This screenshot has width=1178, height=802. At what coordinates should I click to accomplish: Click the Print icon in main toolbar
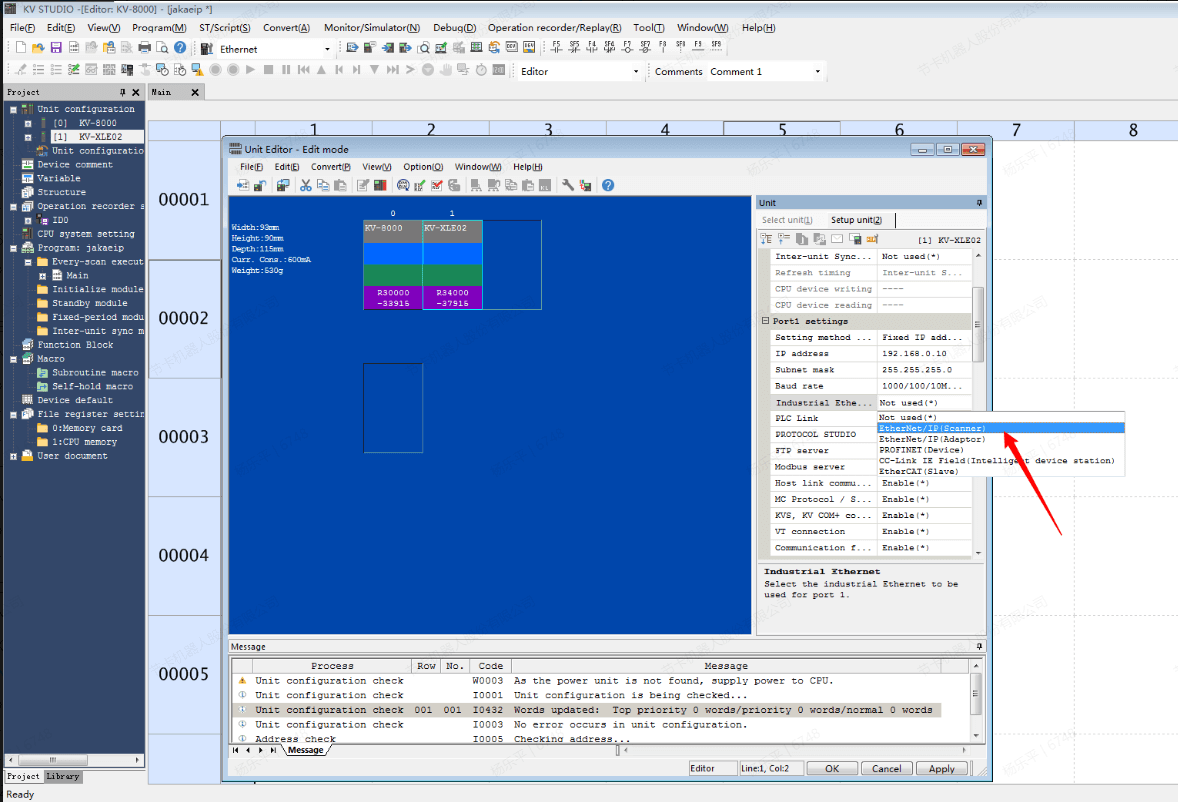pos(144,48)
